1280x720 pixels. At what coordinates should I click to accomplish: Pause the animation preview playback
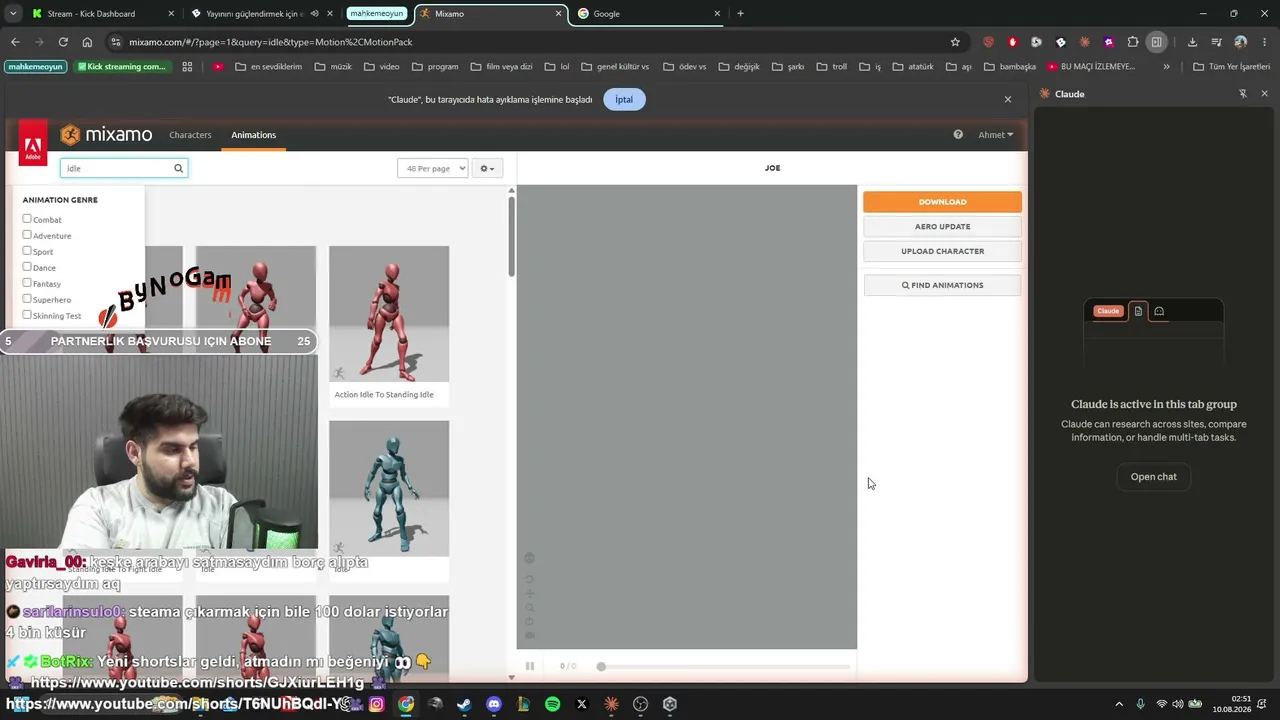tap(530, 666)
